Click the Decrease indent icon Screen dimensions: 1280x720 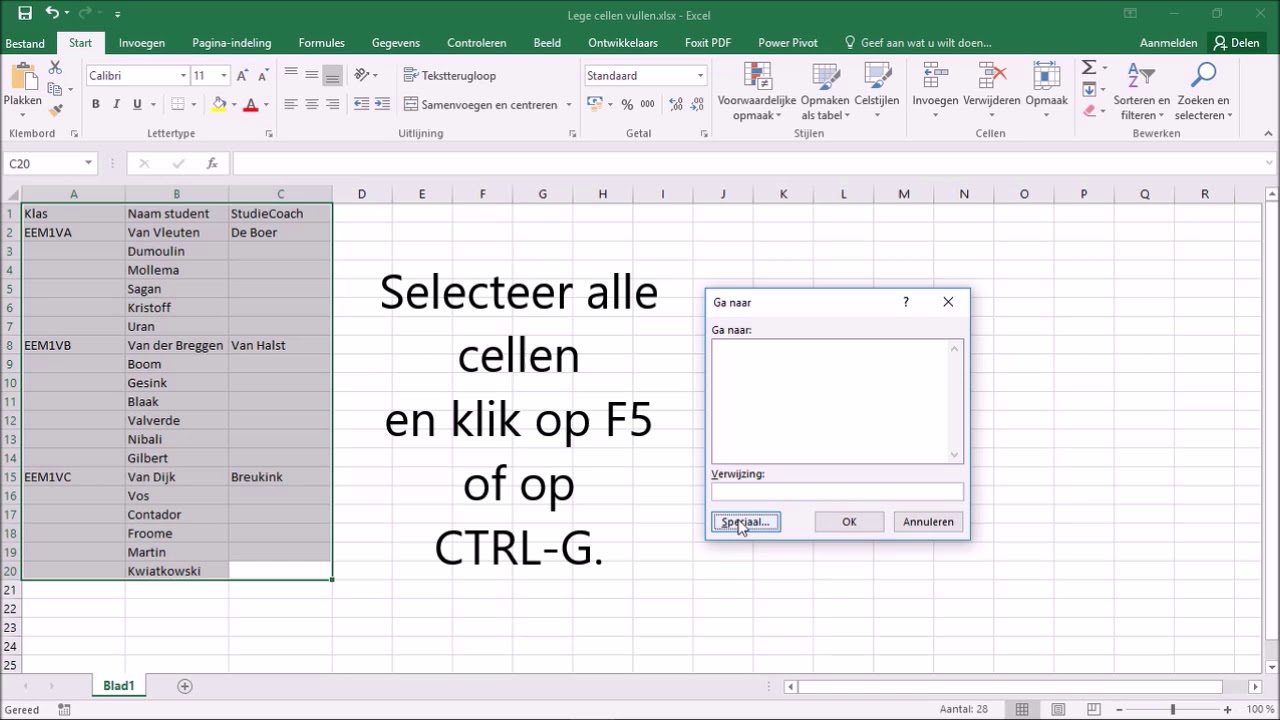[x=362, y=104]
